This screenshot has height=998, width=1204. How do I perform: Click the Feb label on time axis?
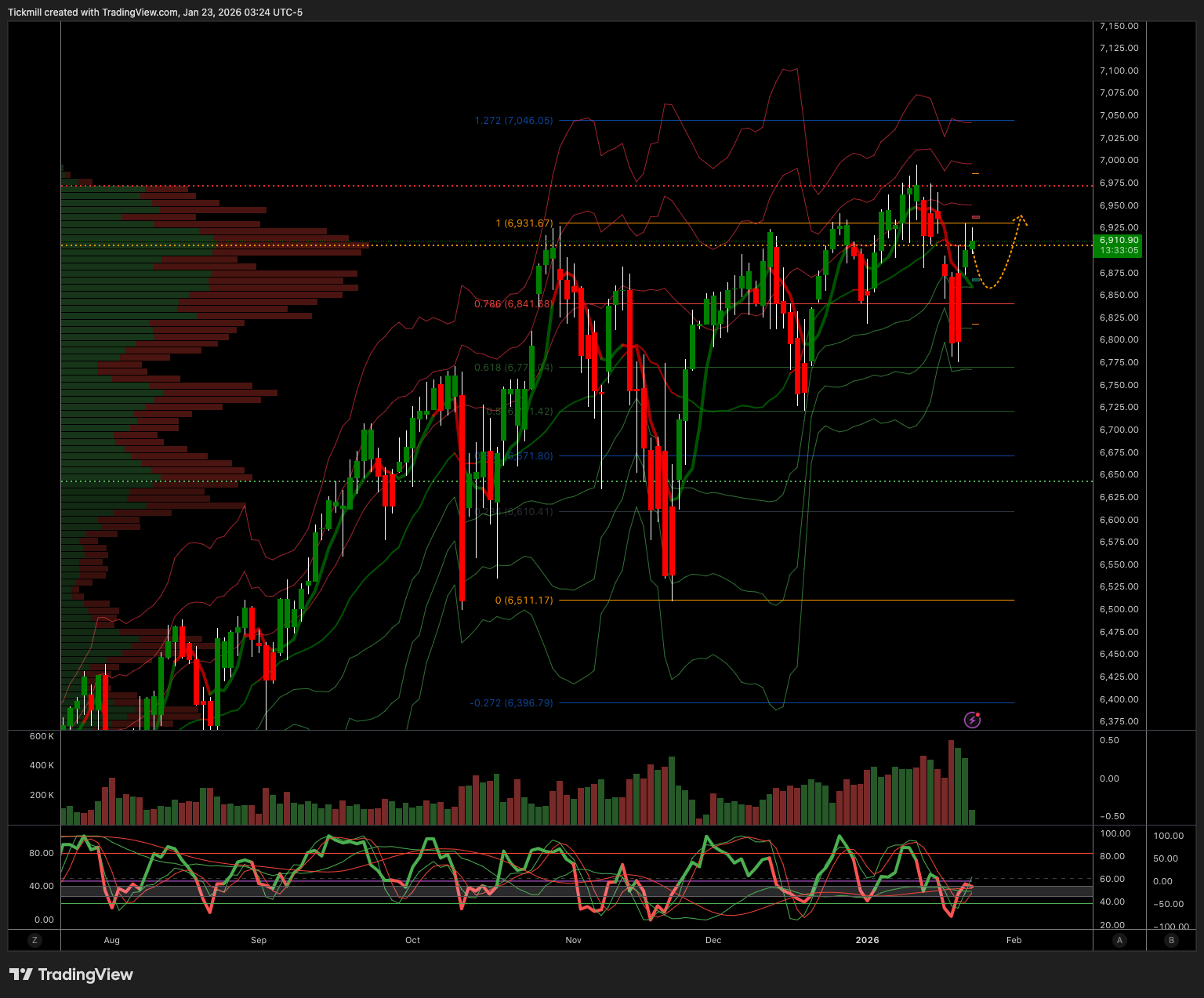1014,940
